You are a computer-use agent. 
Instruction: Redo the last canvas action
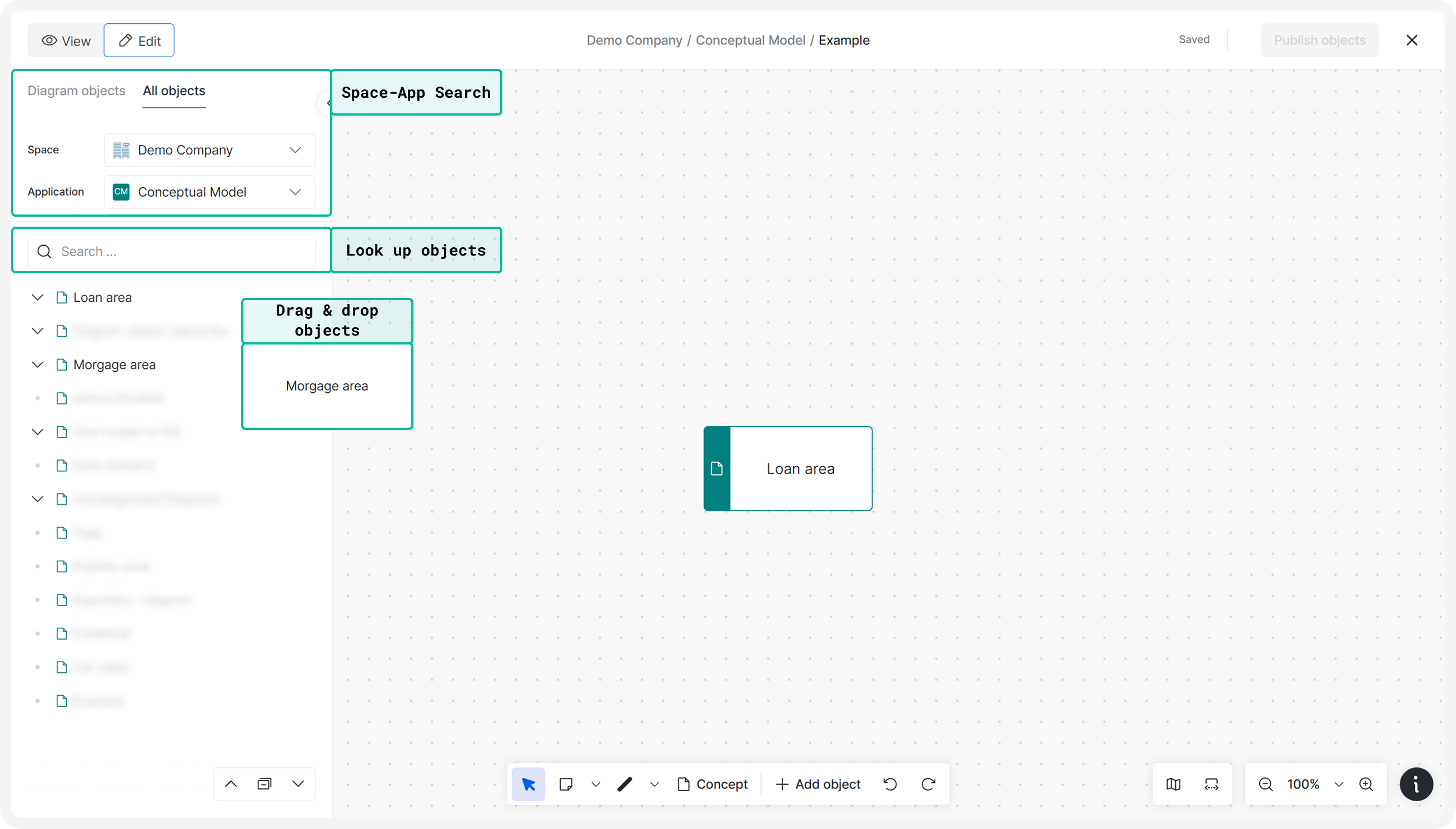[x=928, y=784]
